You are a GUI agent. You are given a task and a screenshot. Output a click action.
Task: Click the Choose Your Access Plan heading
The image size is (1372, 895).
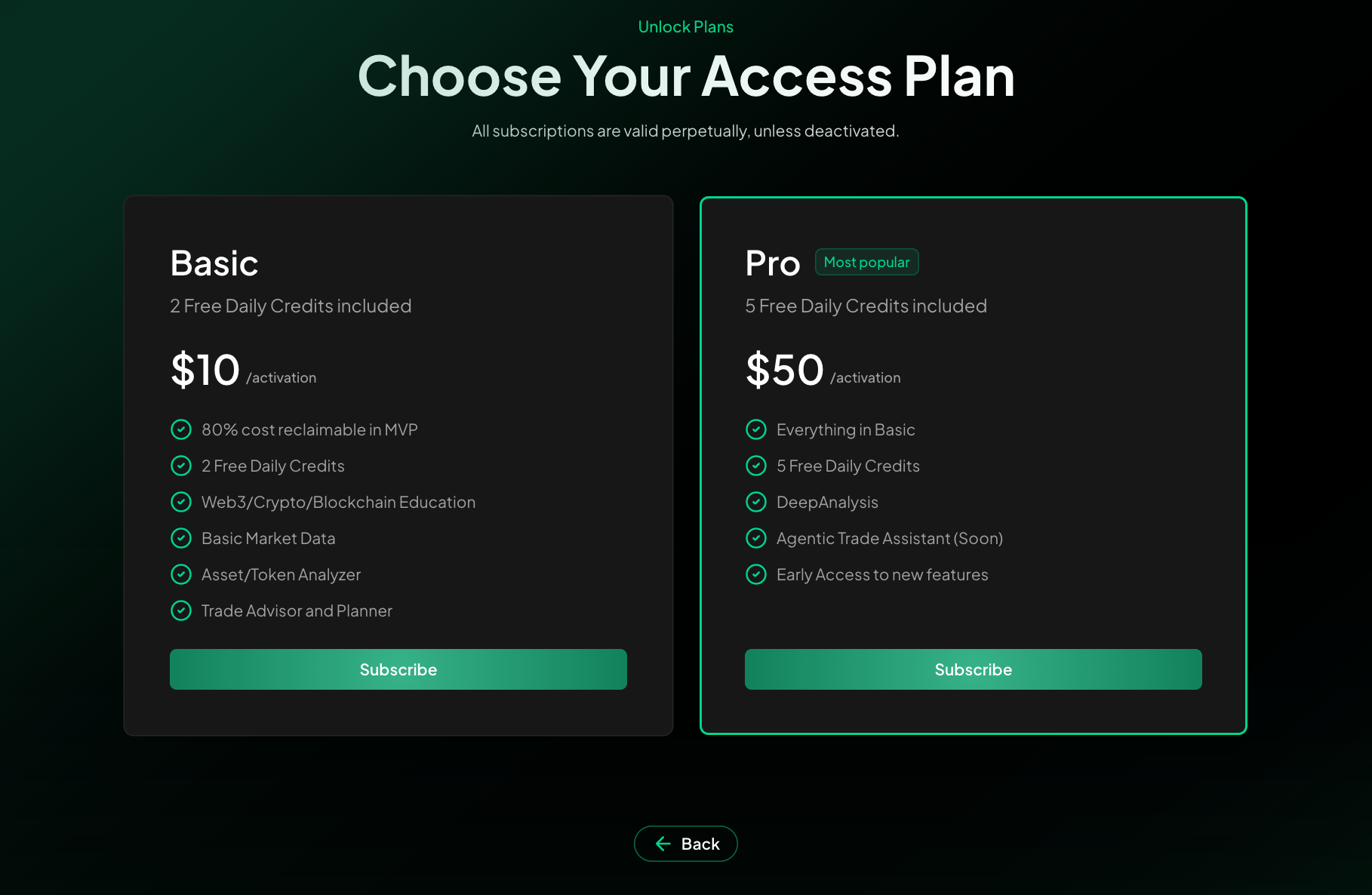[x=687, y=75]
